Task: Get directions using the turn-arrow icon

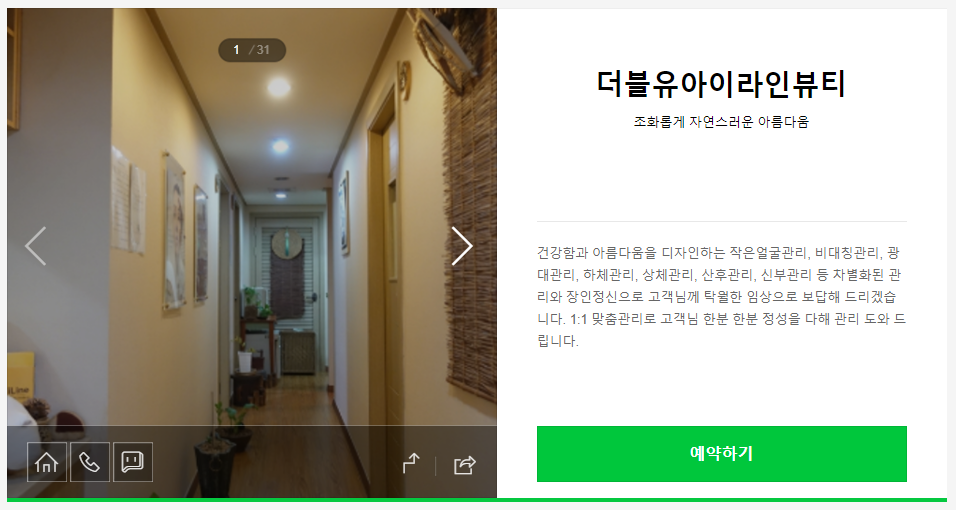Action: (412, 464)
